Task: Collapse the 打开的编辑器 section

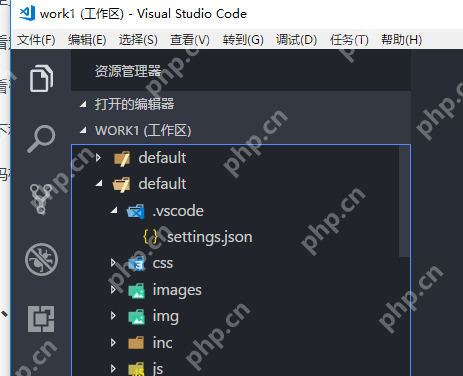Action: click(83, 105)
